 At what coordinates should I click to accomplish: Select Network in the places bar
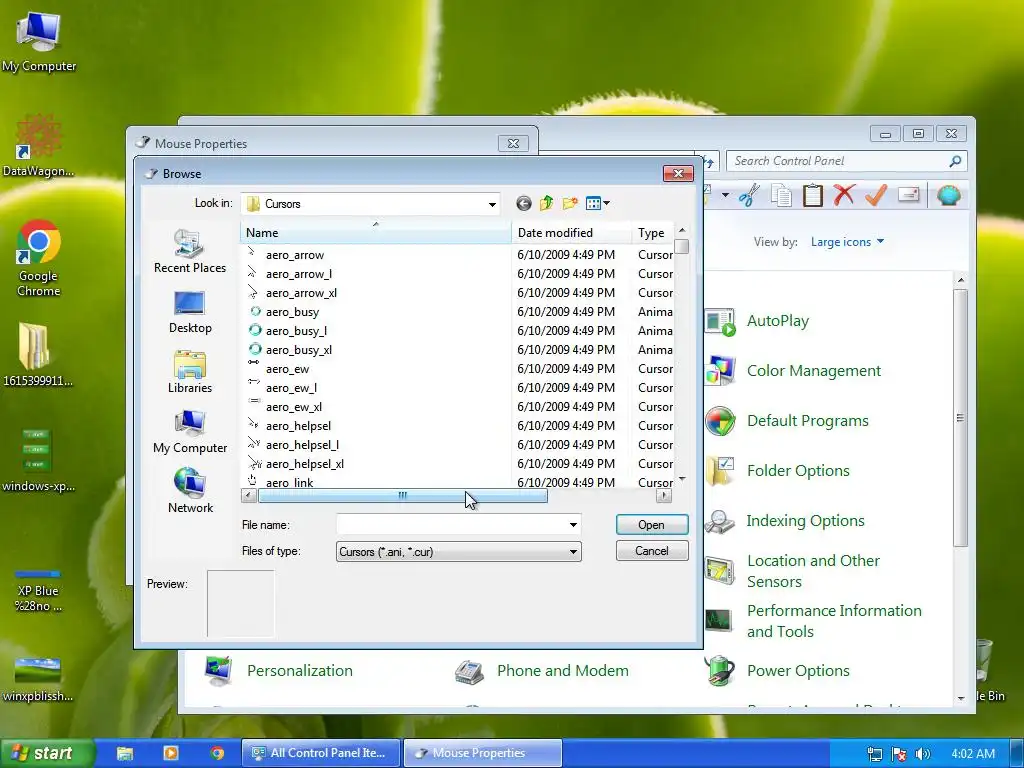(x=190, y=491)
